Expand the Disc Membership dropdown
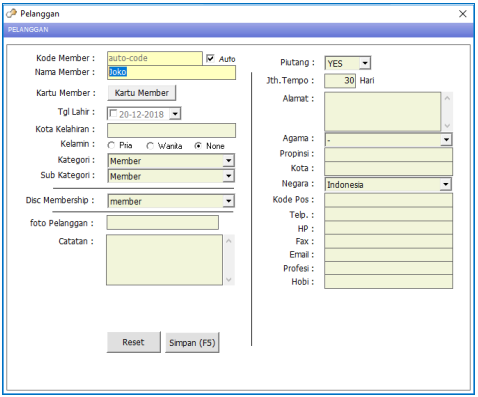This screenshot has height=397, width=478. 228,201
